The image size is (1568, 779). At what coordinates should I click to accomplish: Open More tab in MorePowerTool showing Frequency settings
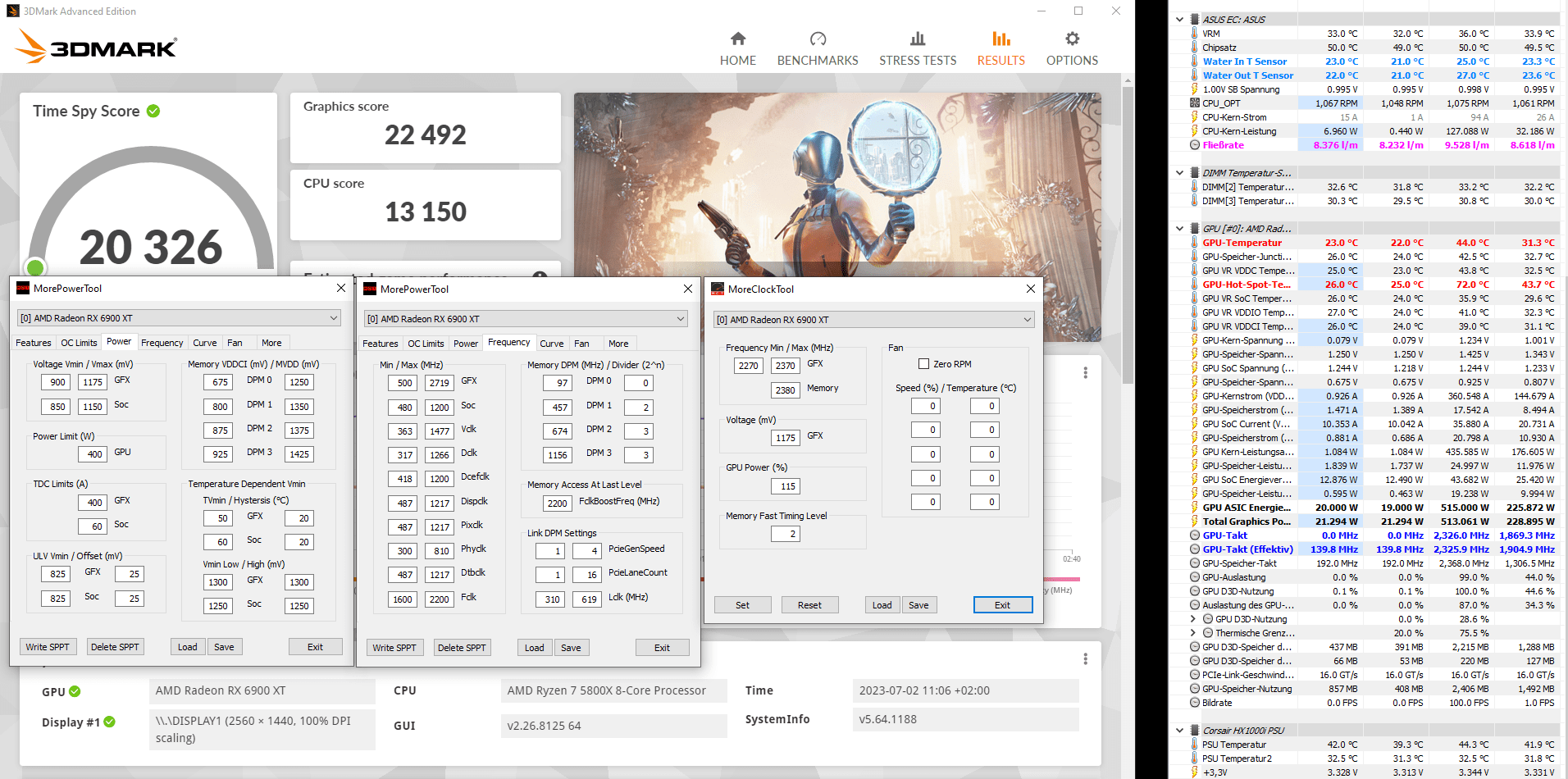[x=618, y=344]
